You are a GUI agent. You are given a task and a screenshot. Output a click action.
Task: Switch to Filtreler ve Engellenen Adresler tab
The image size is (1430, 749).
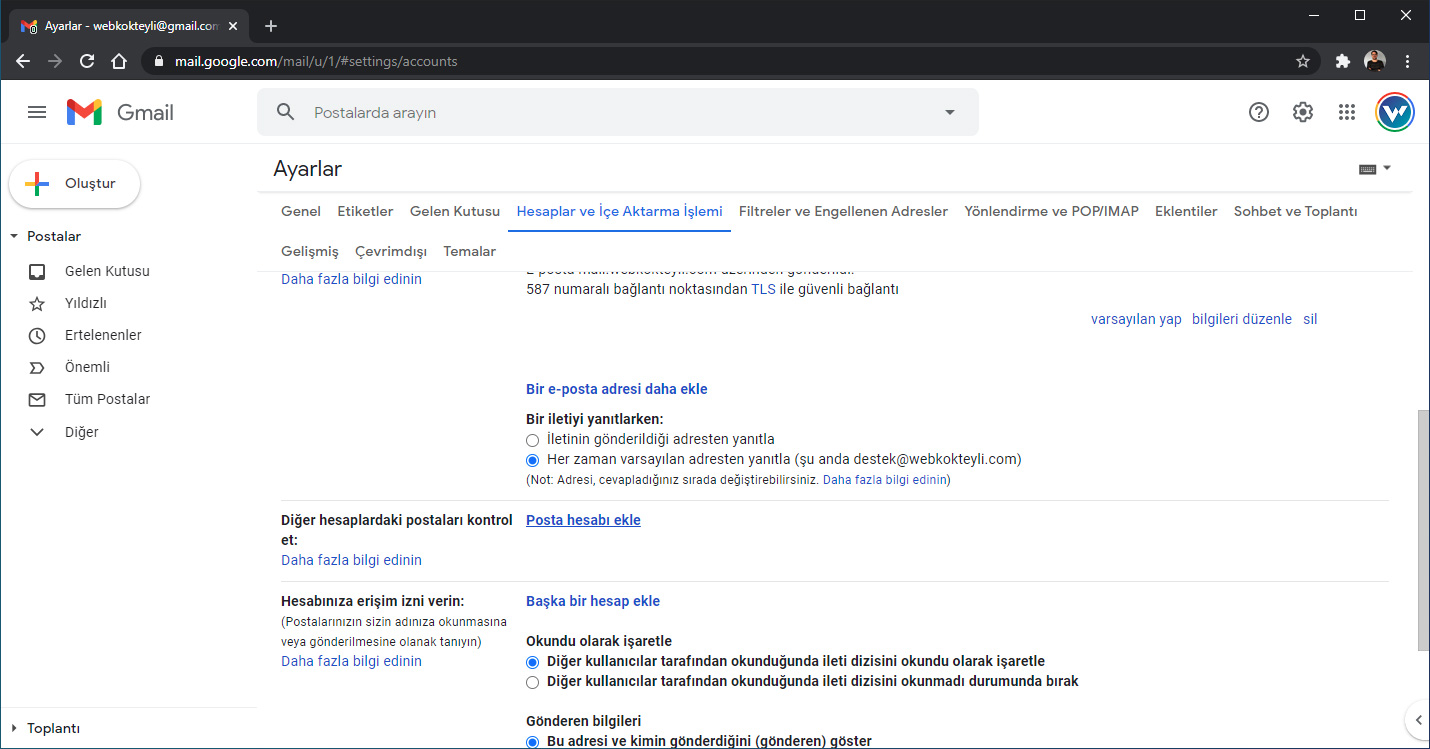[x=843, y=211]
